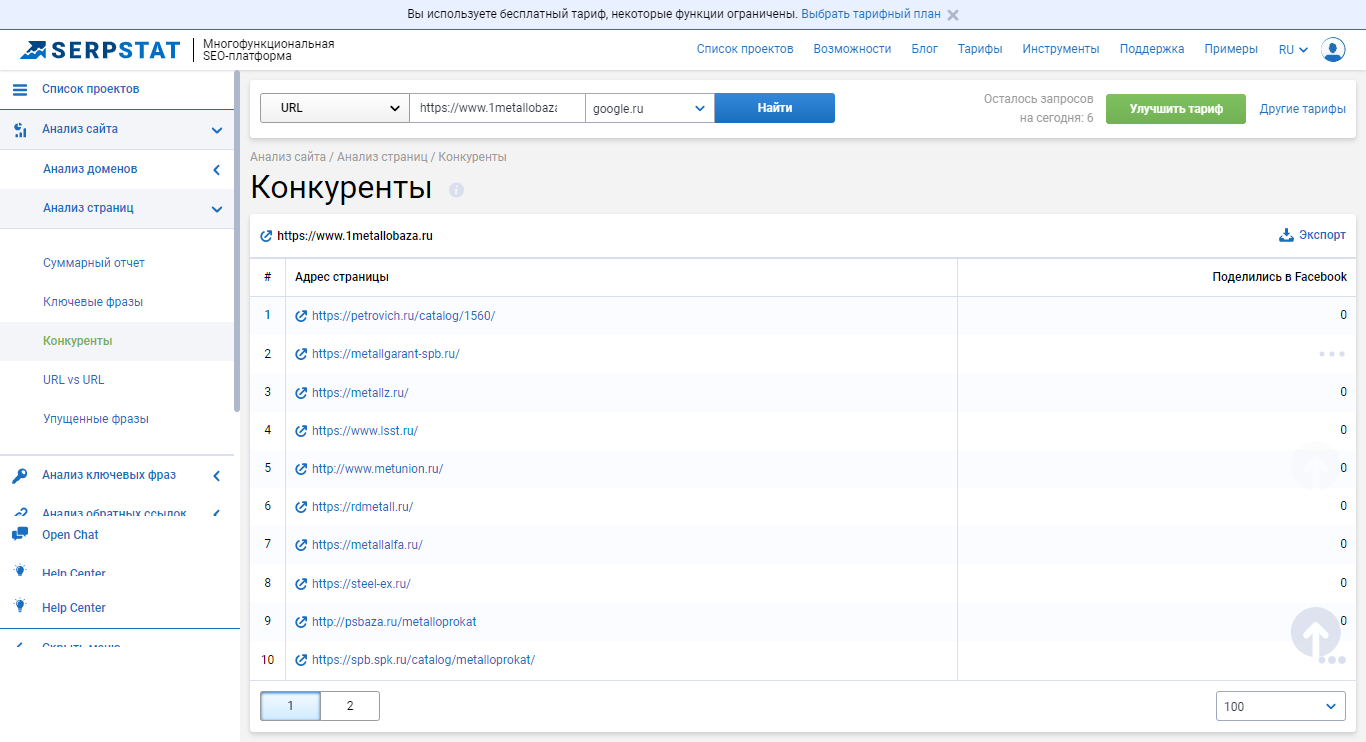1366x742 pixels.
Task: Click the key icon for Анализ ключевых фраз
Action: pyautogui.click(x=20, y=475)
